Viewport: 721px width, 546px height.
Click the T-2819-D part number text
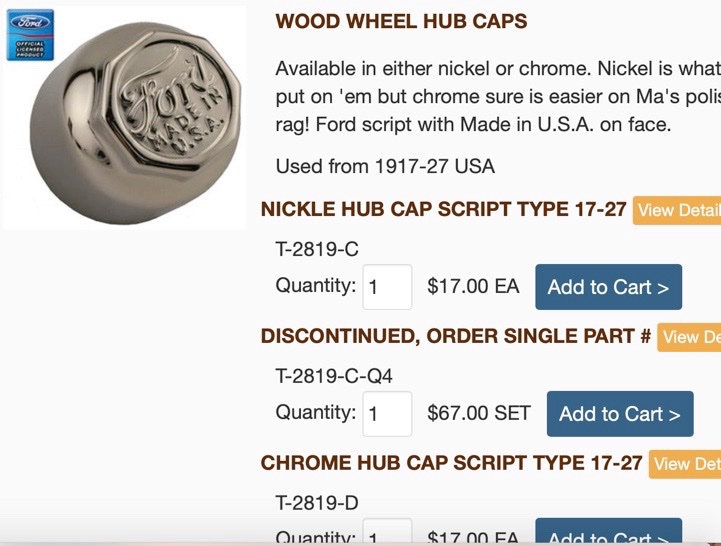316,503
